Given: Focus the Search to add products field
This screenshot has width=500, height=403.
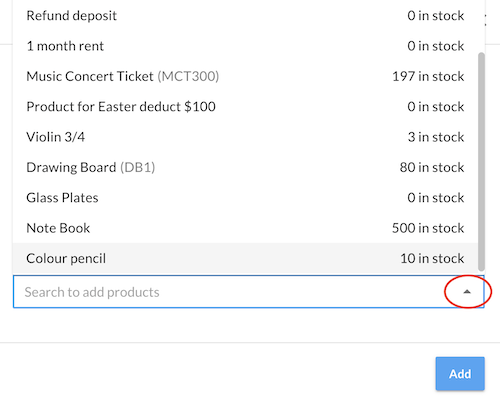Looking at the screenshot, I should pos(248,292).
